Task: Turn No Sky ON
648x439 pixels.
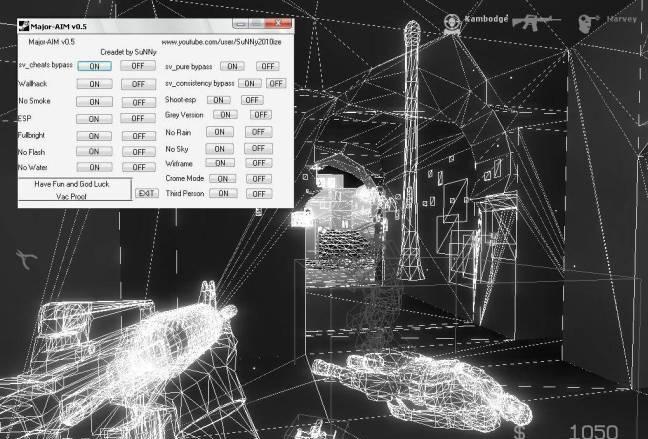Action: (x=219, y=148)
